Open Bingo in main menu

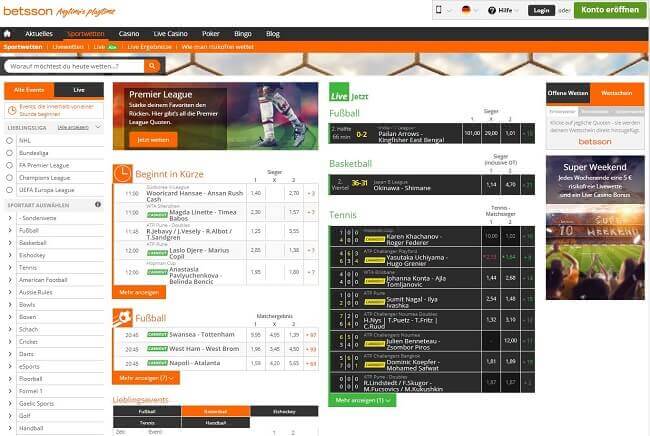pos(243,34)
